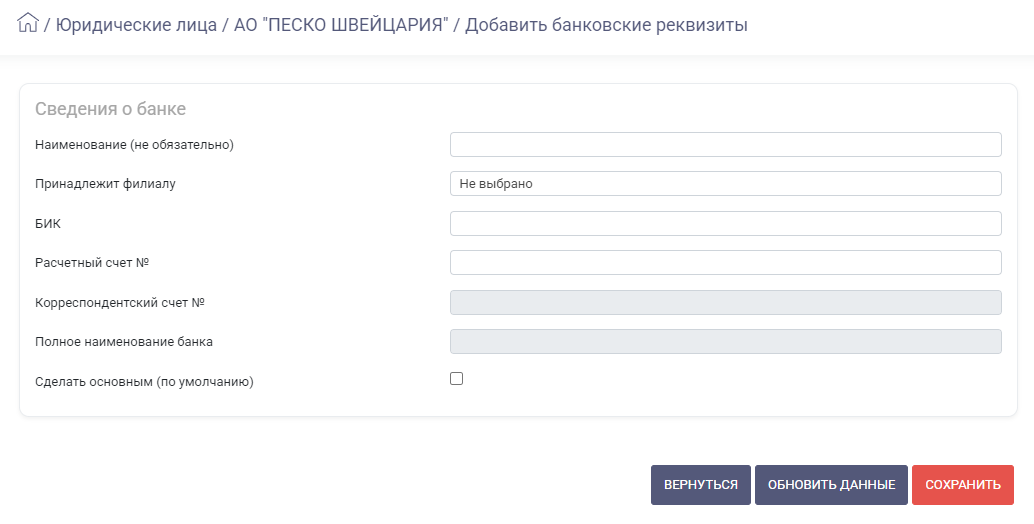The height and width of the screenshot is (524, 1034).
Task: Save with the red СОХРАНИТЬ button
Action: (x=963, y=485)
